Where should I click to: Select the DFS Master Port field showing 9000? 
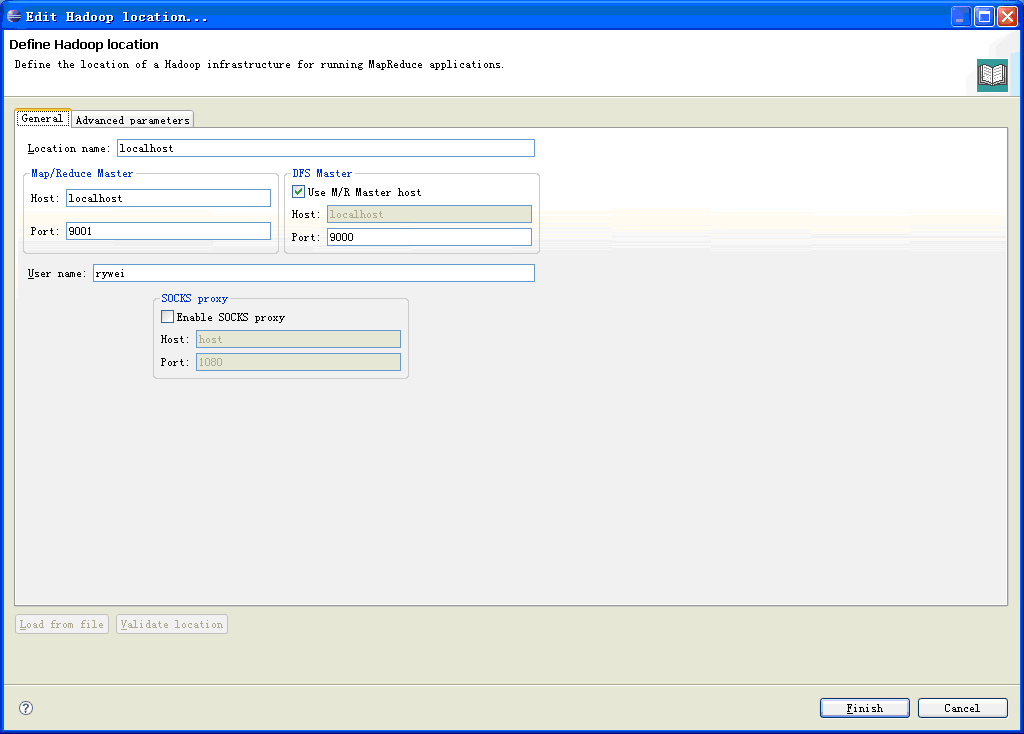tap(429, 236)
